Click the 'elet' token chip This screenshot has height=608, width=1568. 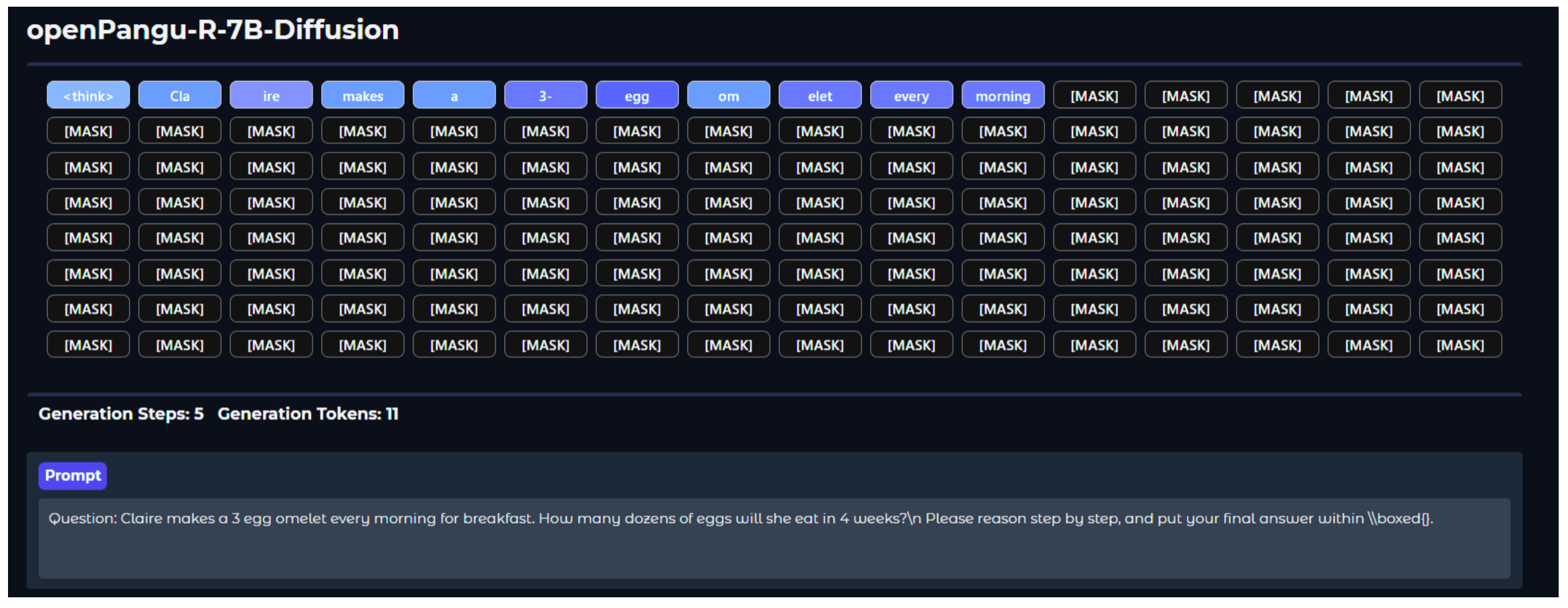(820, 96)
